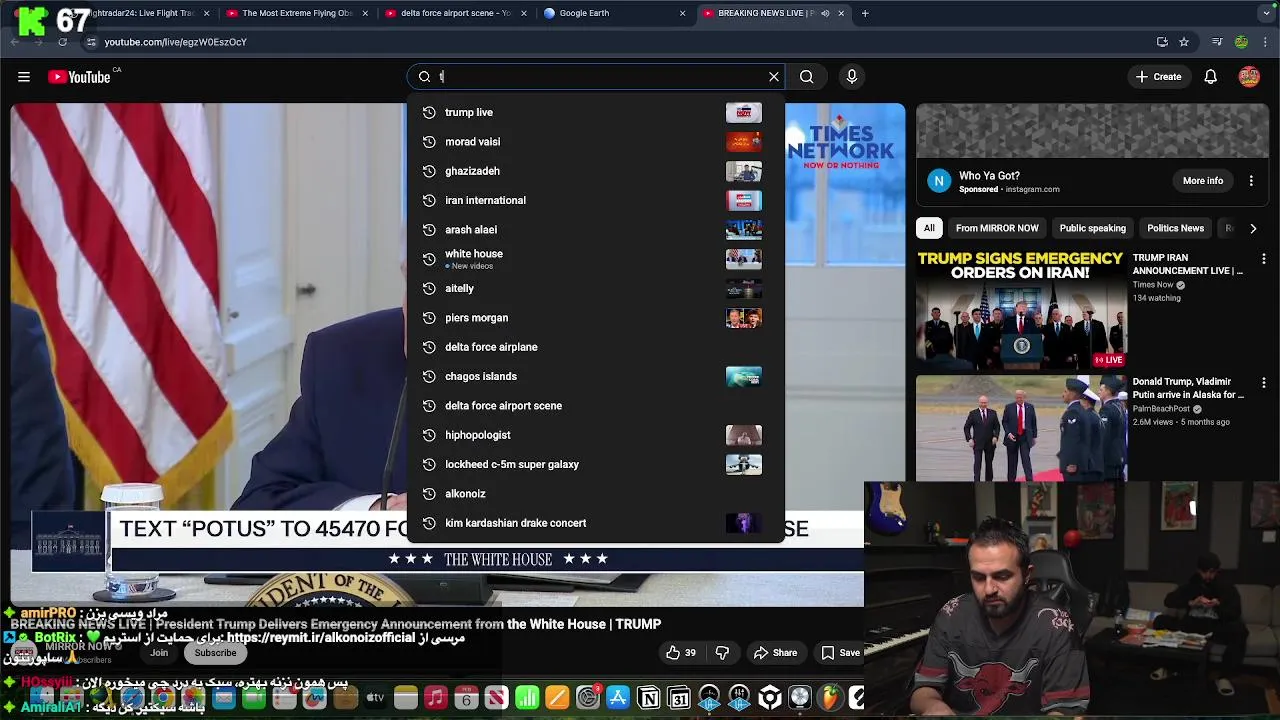The image size is (1280, 720).
Task: Choose the 'arash alaei' suggestion
Action: 596,230
